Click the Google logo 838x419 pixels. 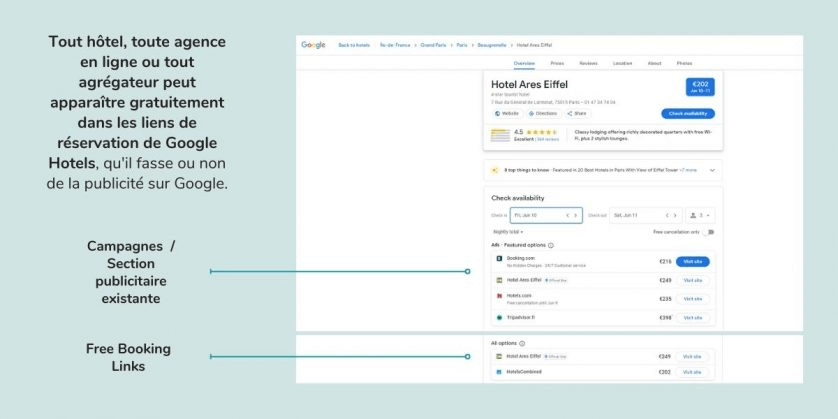[314, 45]
